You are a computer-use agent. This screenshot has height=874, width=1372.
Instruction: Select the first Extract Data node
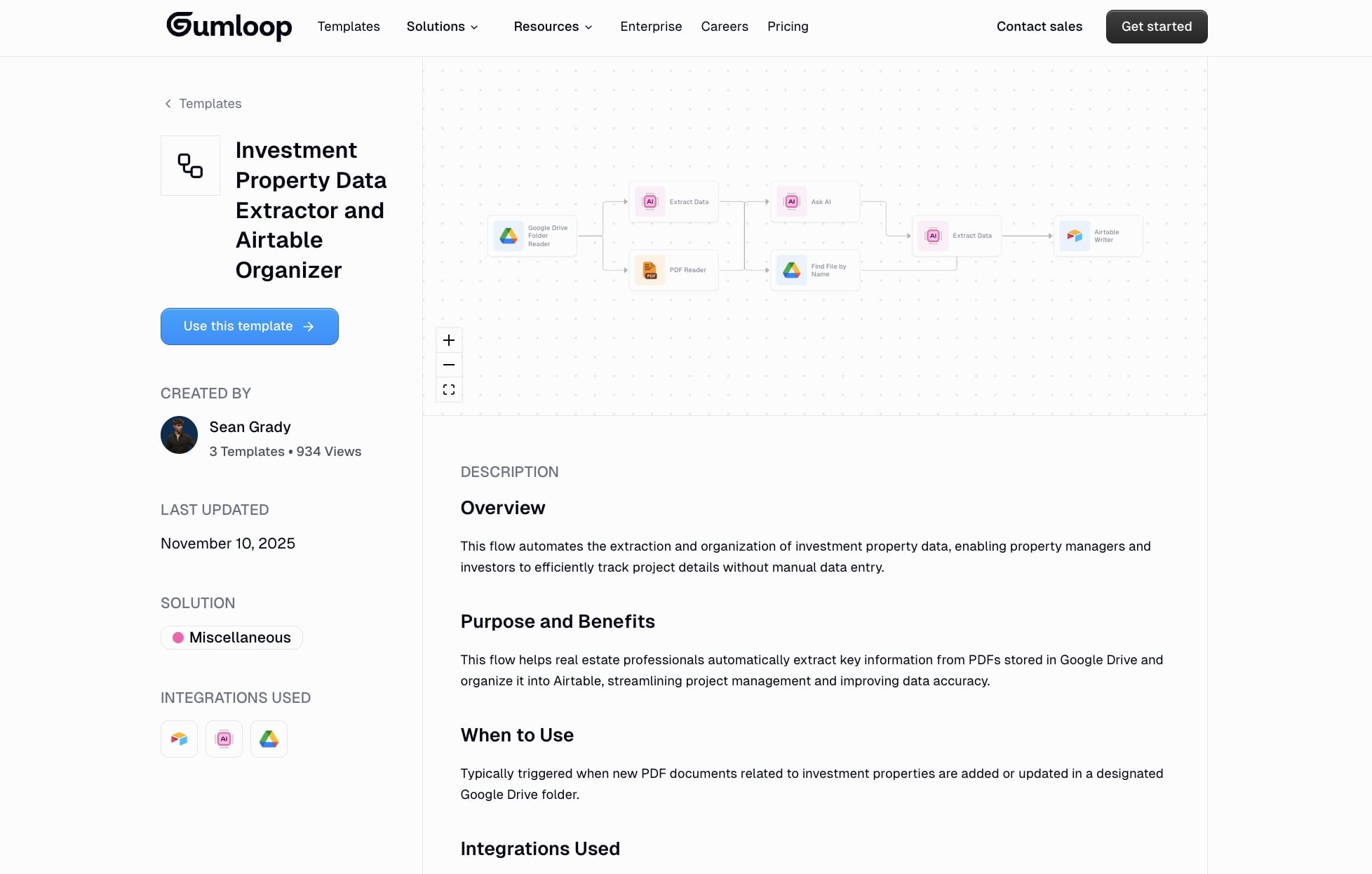pos(673,201)
